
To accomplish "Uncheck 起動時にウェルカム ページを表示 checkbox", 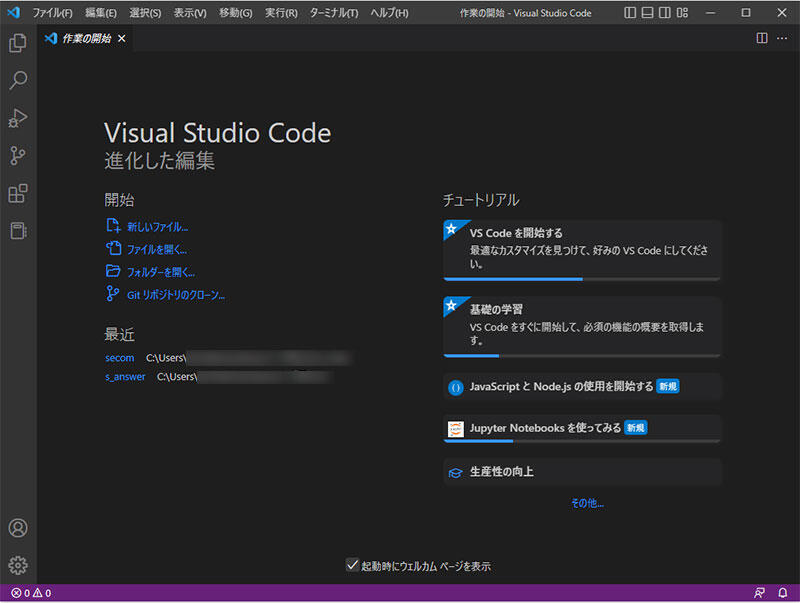I will tap(352, 565).
